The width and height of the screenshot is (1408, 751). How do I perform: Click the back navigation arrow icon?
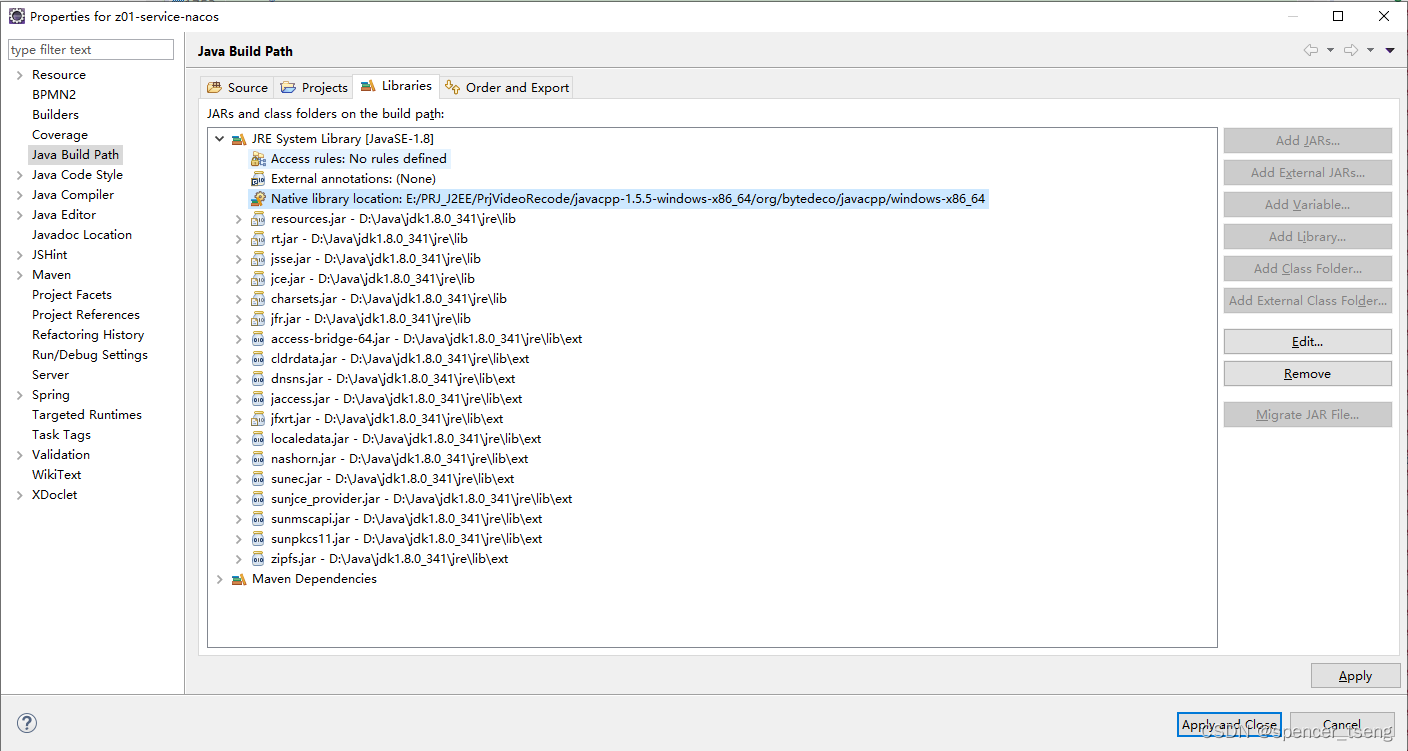[1311, 50]
